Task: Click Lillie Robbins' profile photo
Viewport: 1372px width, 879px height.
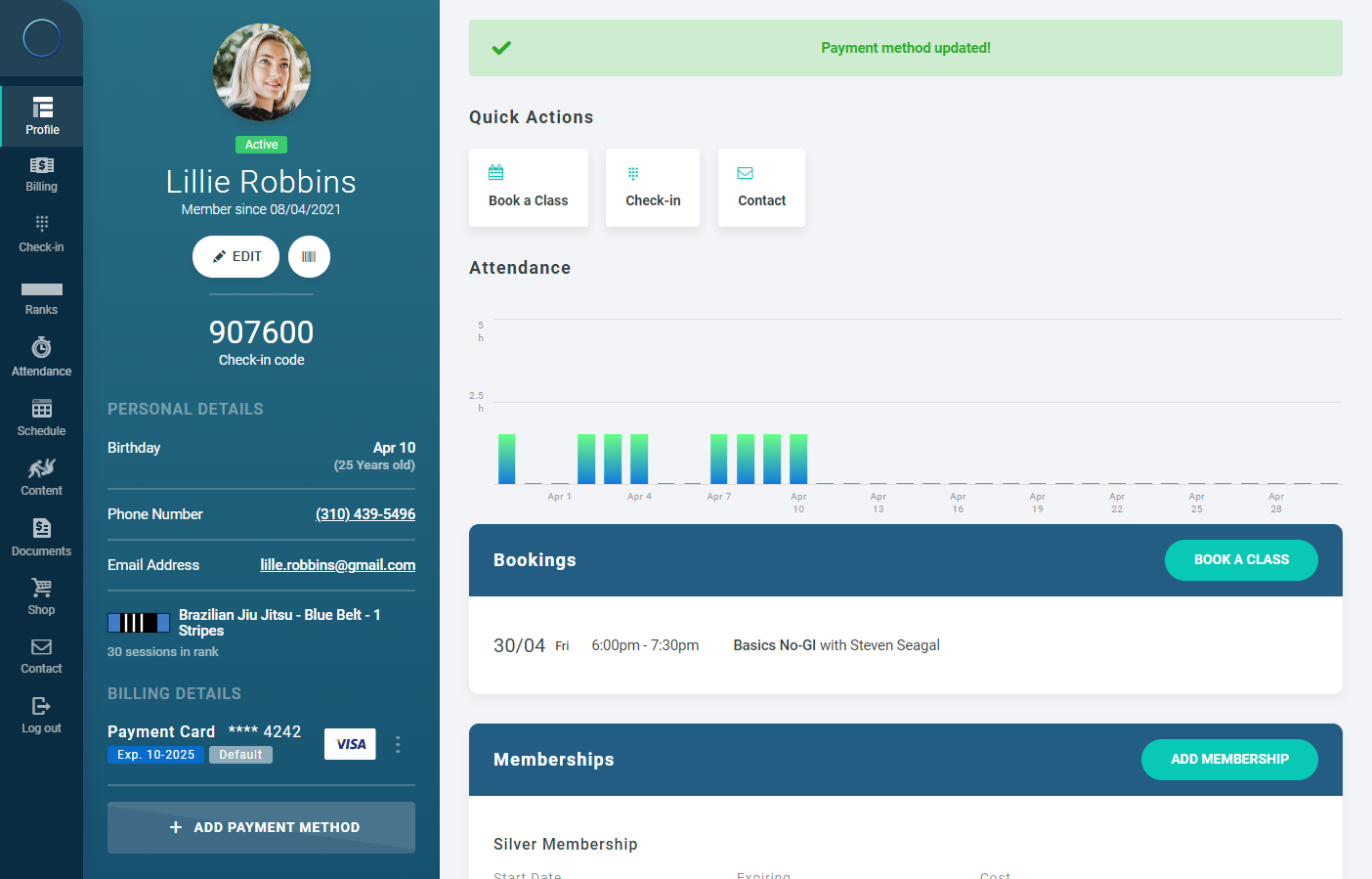Action: point(262,72)
